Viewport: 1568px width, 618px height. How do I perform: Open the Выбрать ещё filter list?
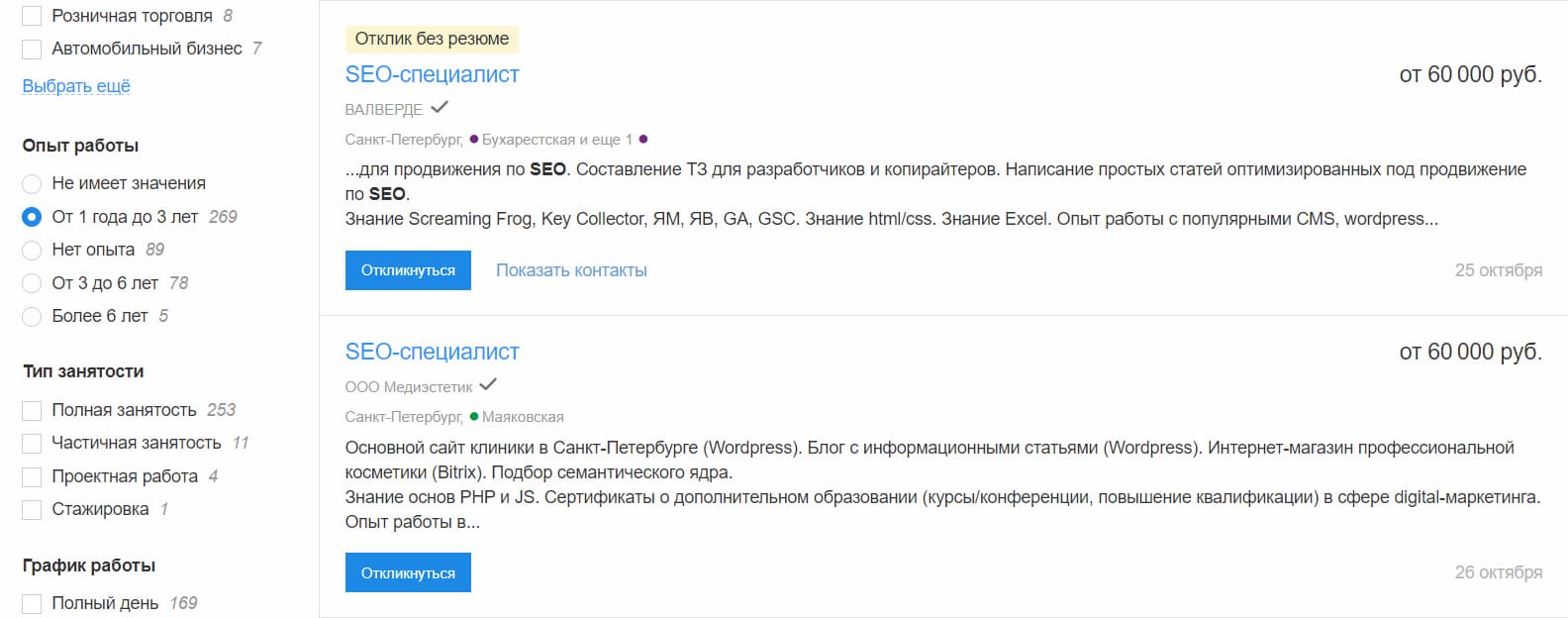74,85
